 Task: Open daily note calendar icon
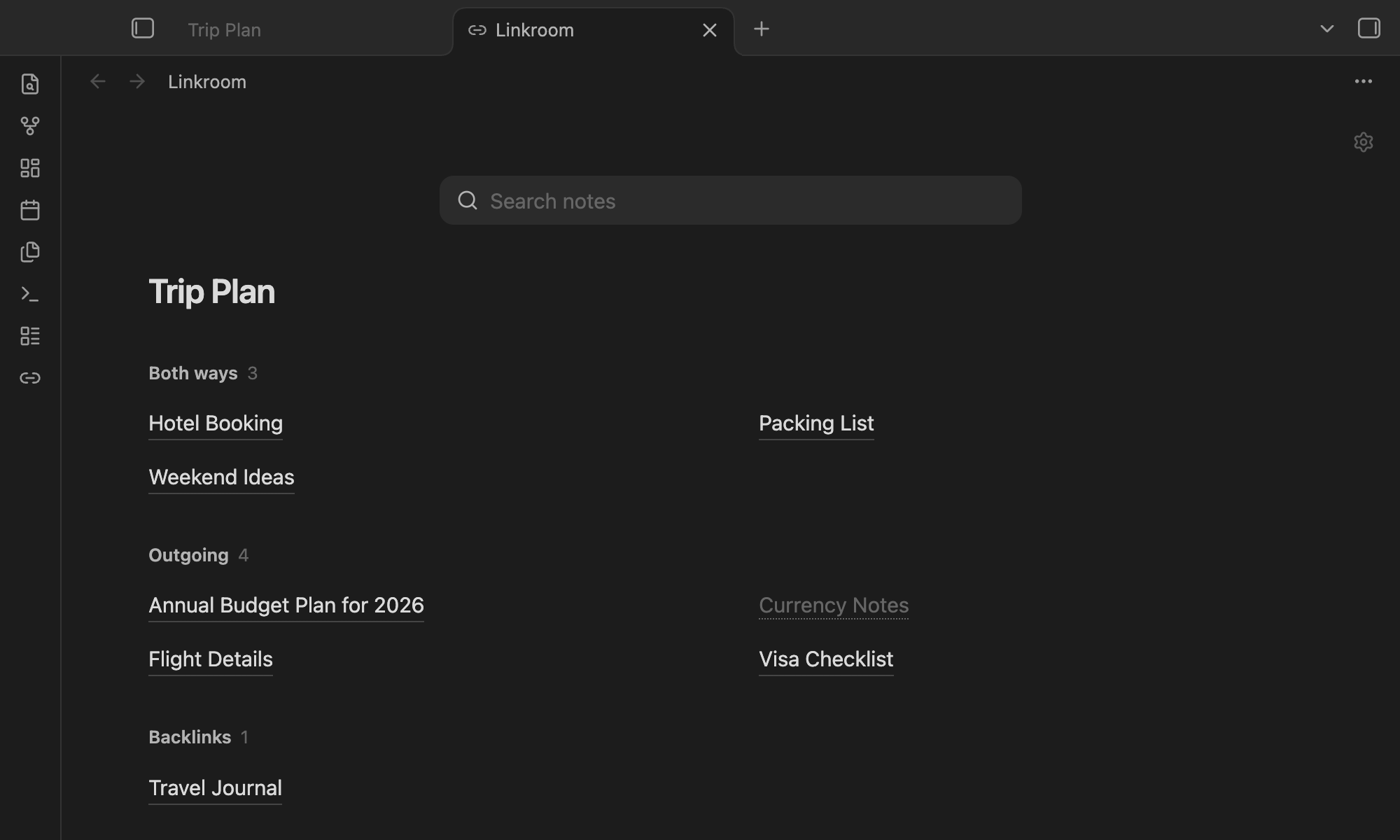[x=30, y=210]
